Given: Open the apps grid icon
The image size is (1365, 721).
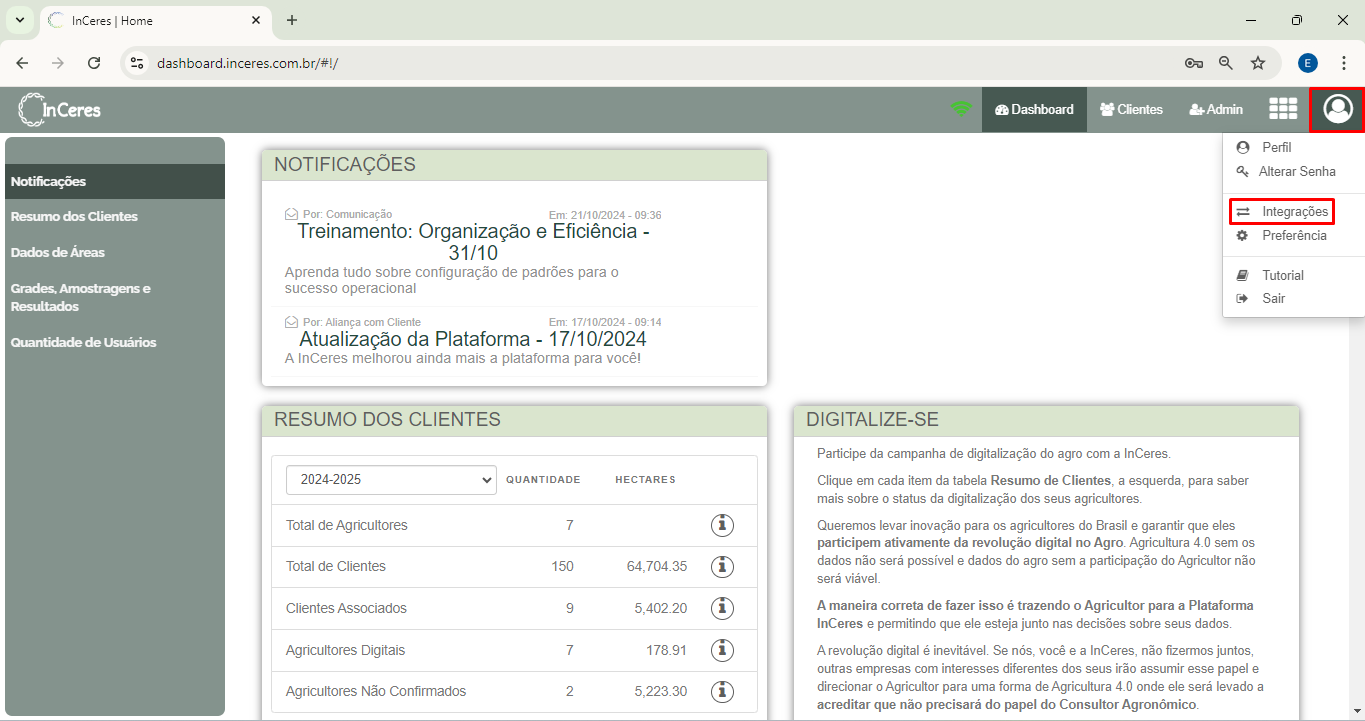Looking at the screenshot, I should click(1282, 109).
